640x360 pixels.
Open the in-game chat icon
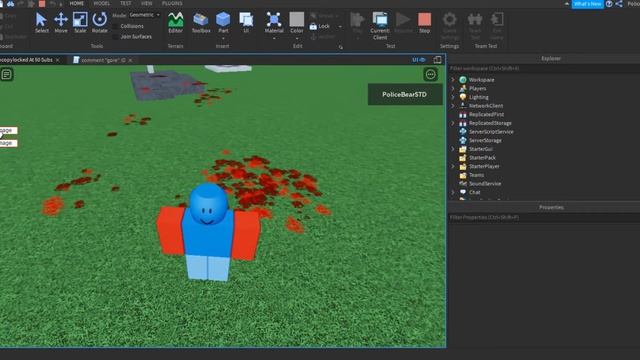coord(7,74)
